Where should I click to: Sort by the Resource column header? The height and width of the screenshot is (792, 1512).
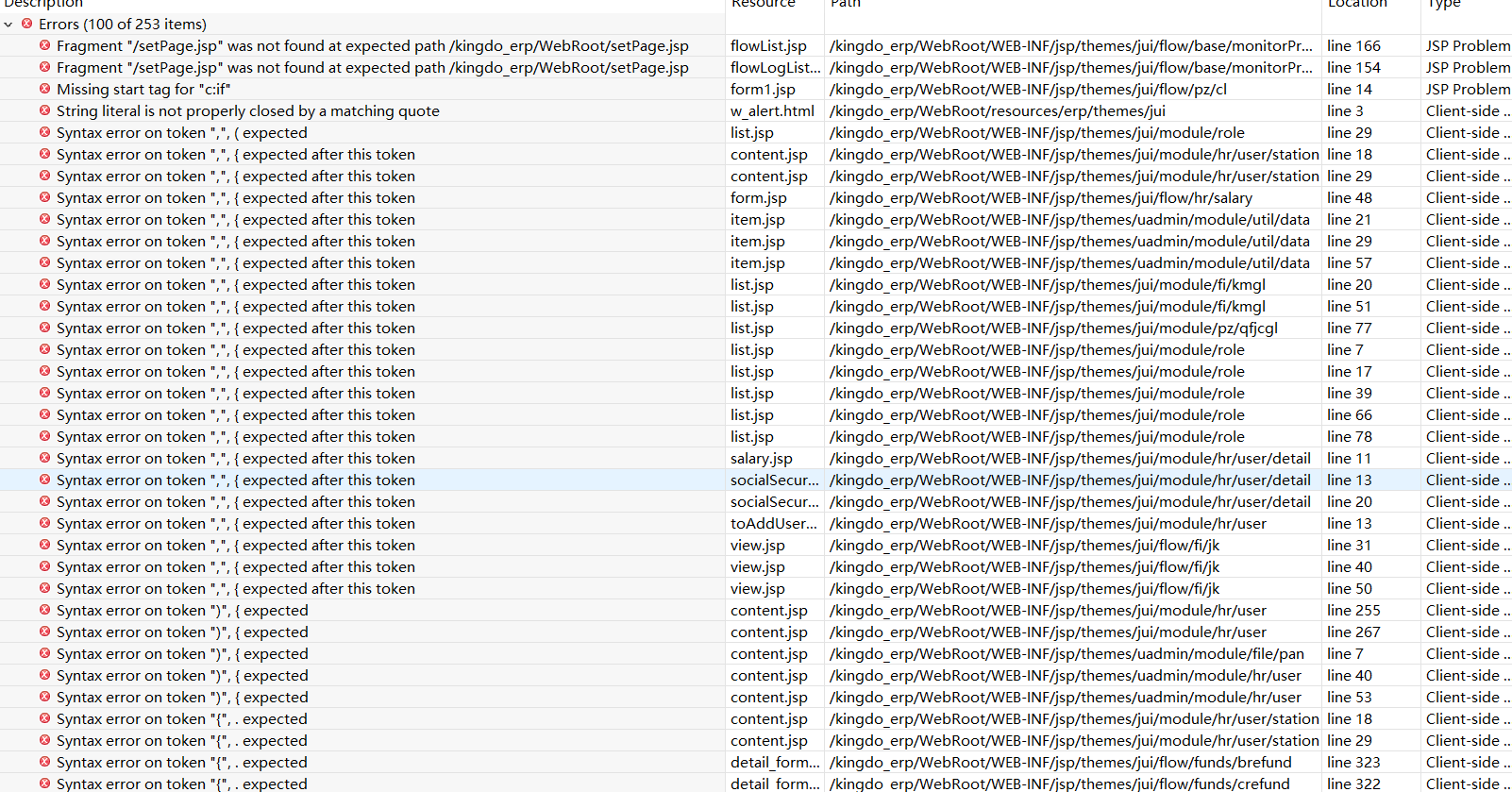[x=764, y=4]
